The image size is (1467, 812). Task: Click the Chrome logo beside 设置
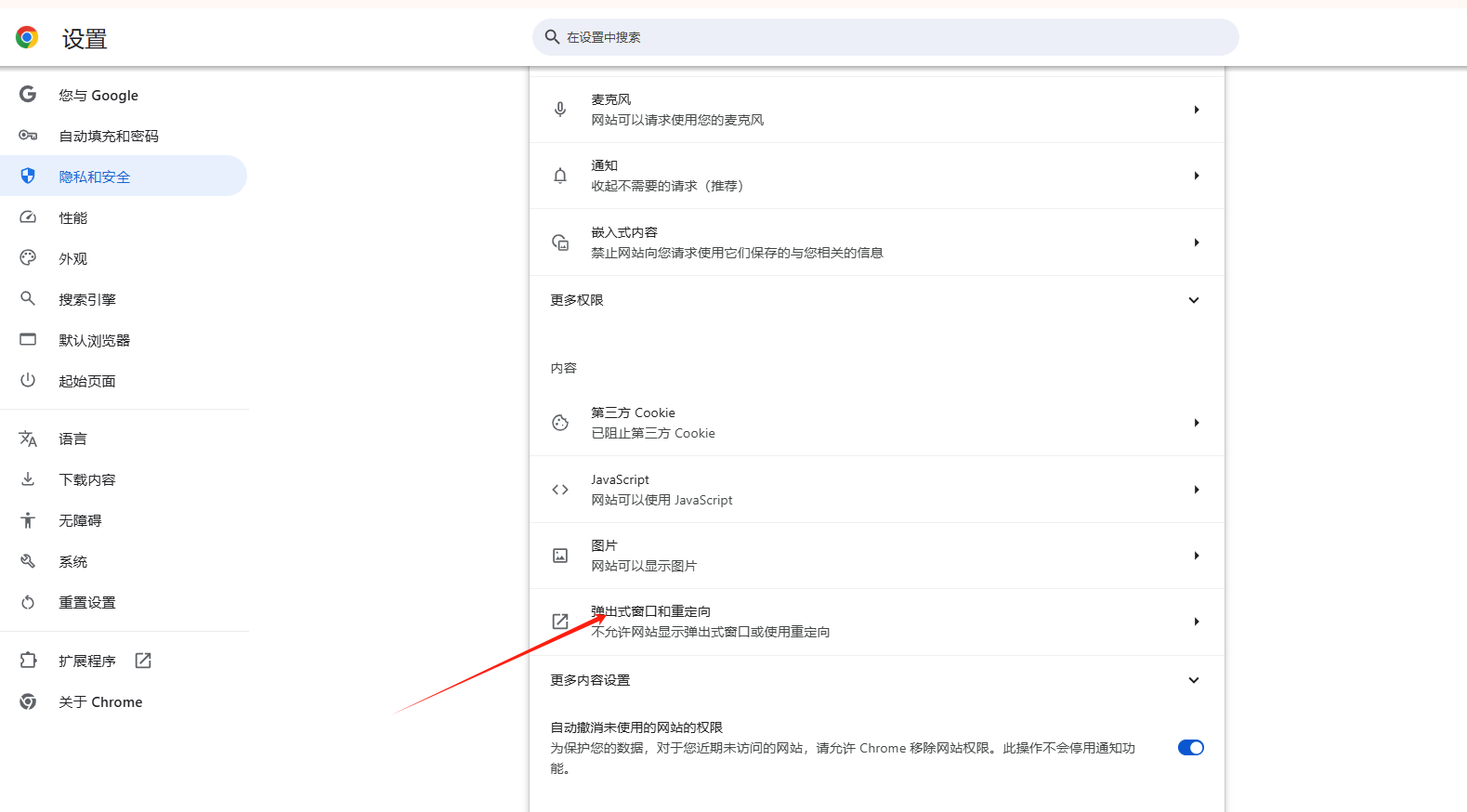27,37
